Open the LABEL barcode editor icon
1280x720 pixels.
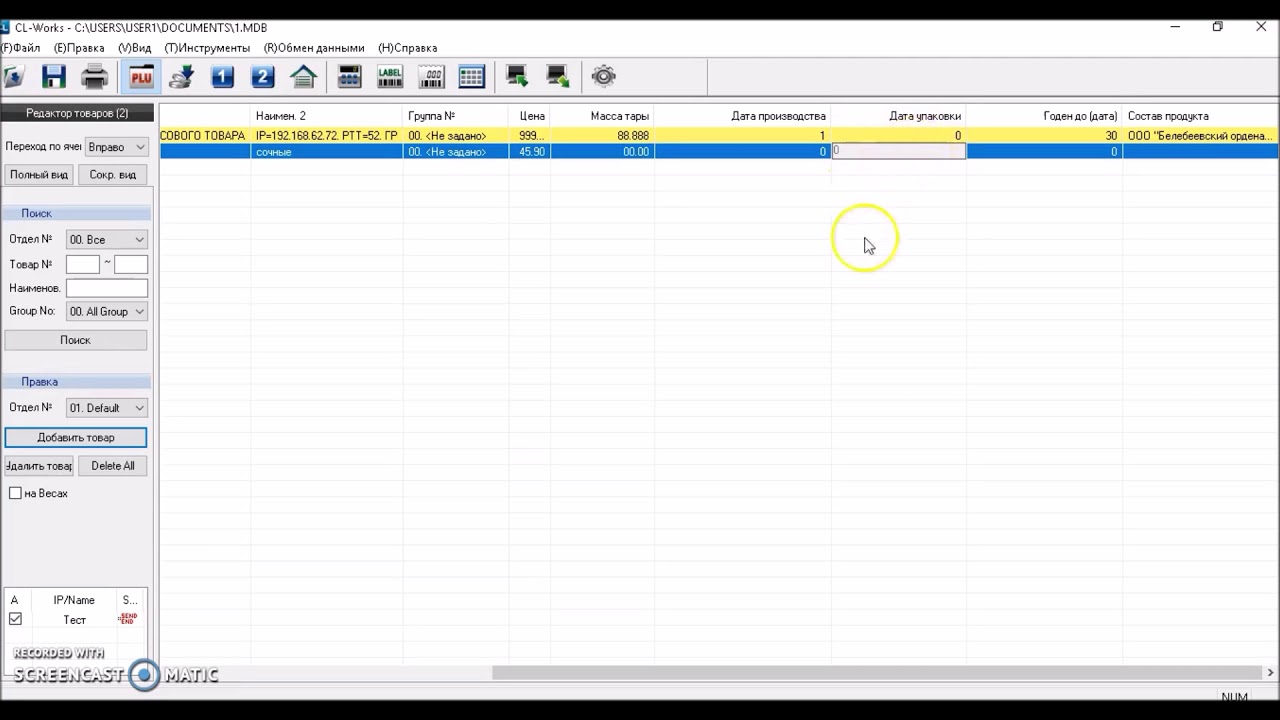coord(390,76)
